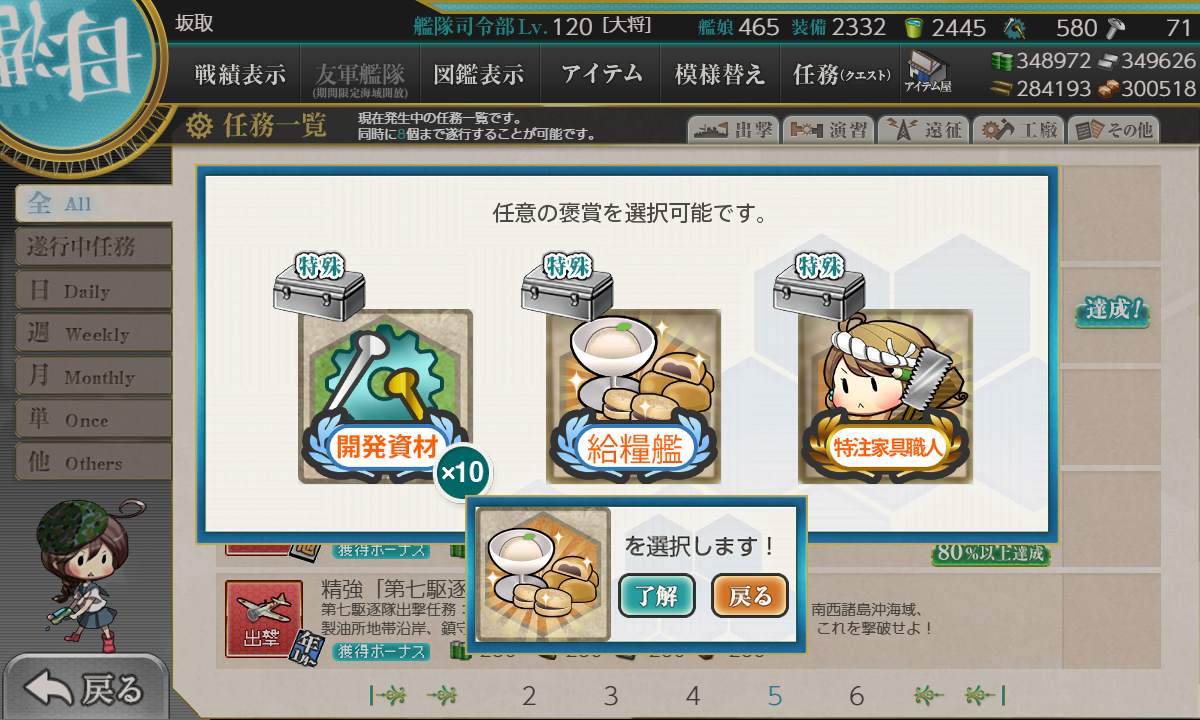Open the アイテム屋 shop icon
This screenshot has height=720, width=1200.
click(x=928, y=72)
